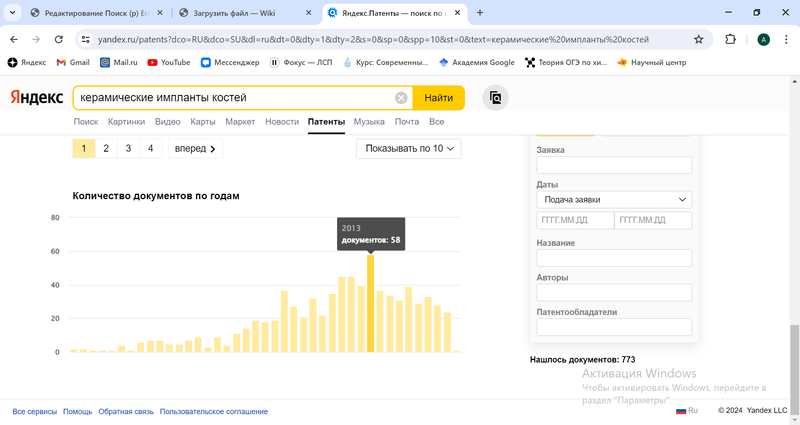Reload the page using the refresh icon

click(60, 39)
